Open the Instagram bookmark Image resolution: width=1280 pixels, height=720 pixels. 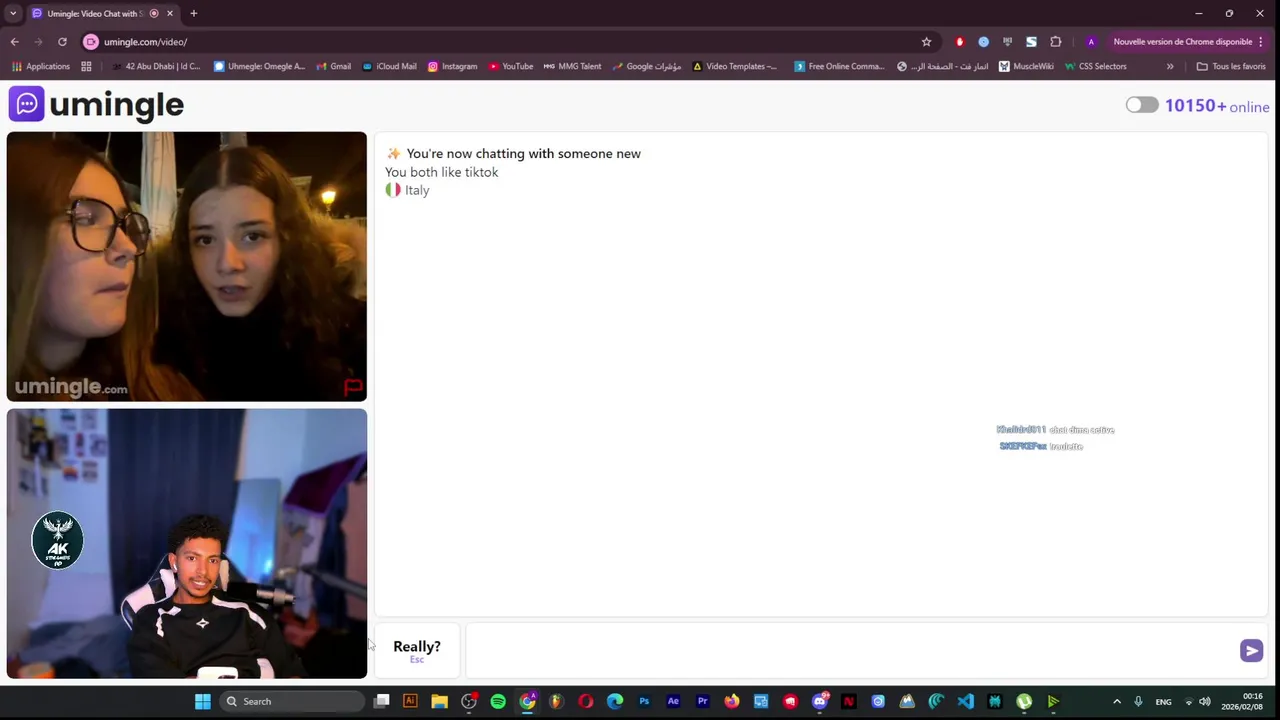[452, 66]
